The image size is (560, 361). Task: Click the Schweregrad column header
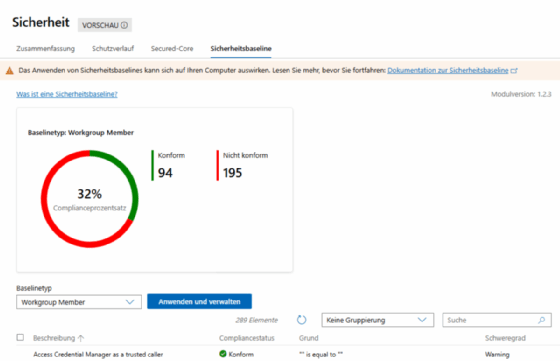coord(505,338)
